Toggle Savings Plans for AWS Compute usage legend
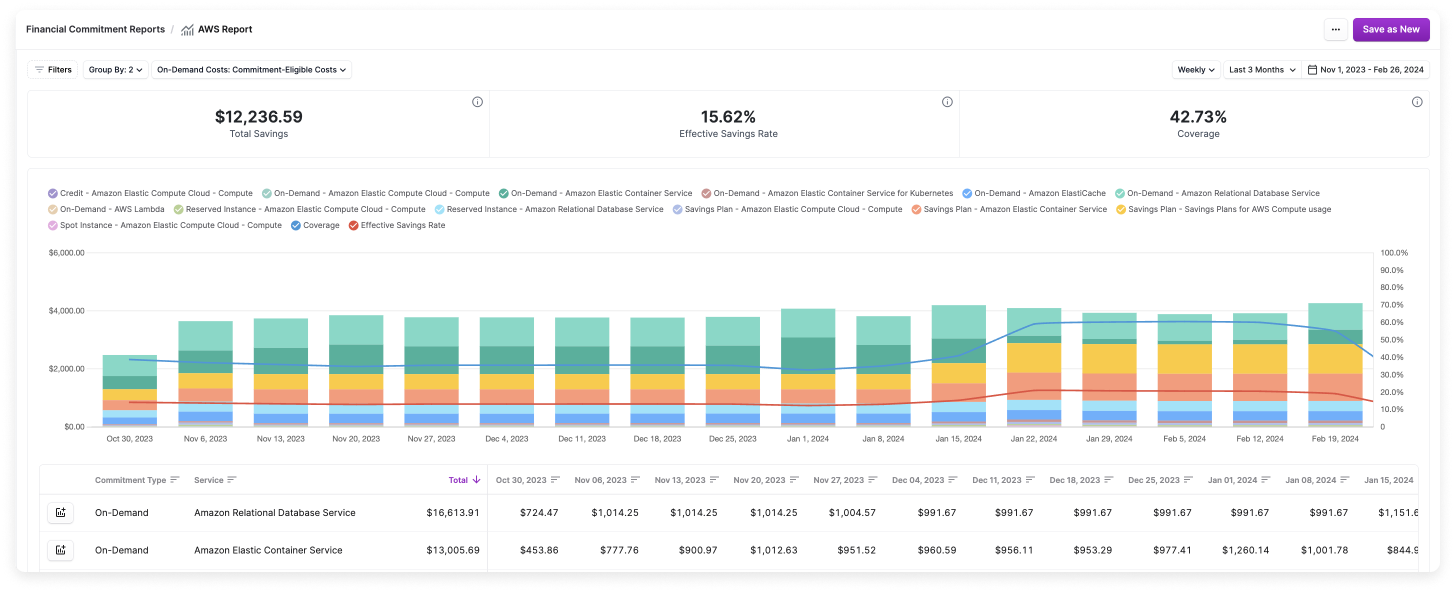 tap(1223, 210)
